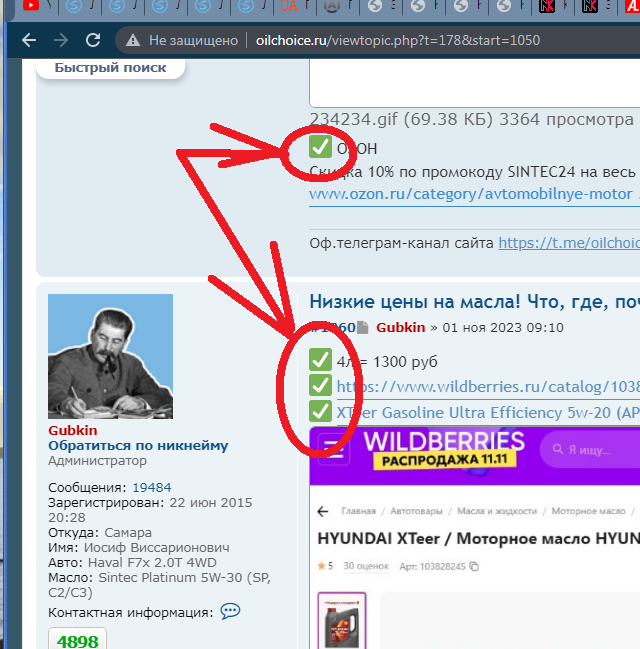
Task: Click the 'HYUNDAI XTeer / Моторное масло' product title
Action: [x=479, y=538]
